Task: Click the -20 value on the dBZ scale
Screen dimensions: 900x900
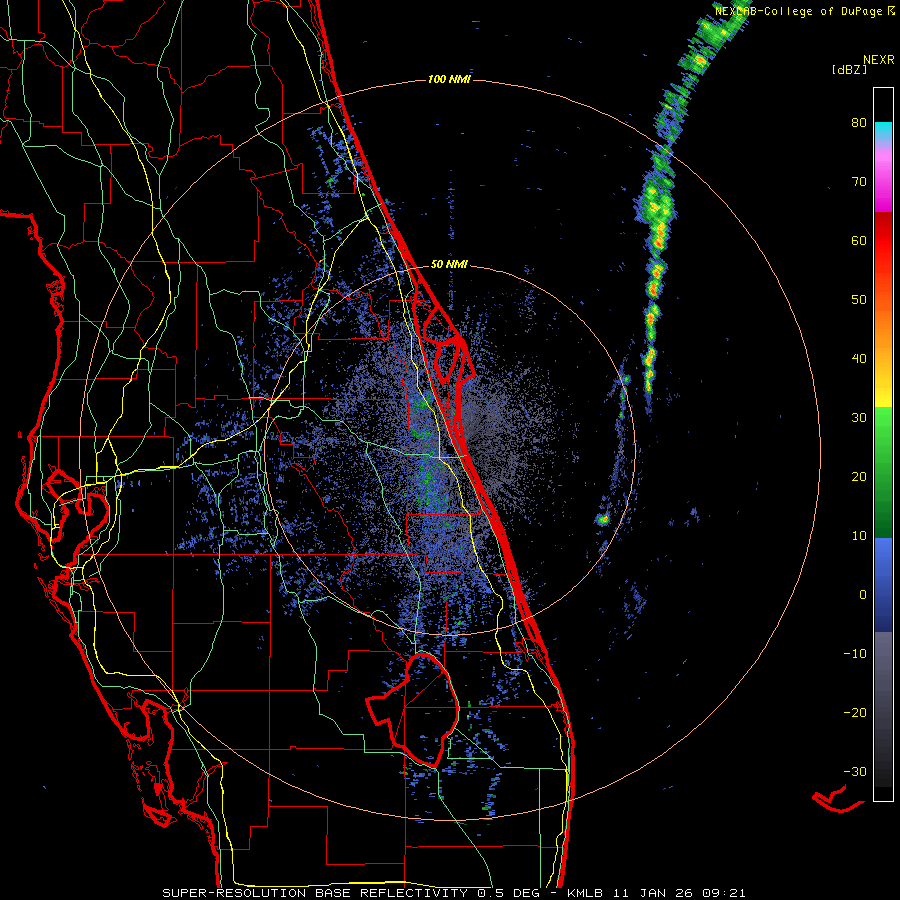Action: point(855,713)
